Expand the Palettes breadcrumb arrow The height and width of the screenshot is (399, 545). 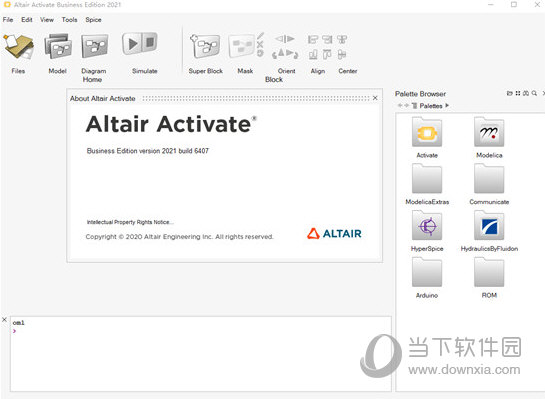(x=447, y=105)
